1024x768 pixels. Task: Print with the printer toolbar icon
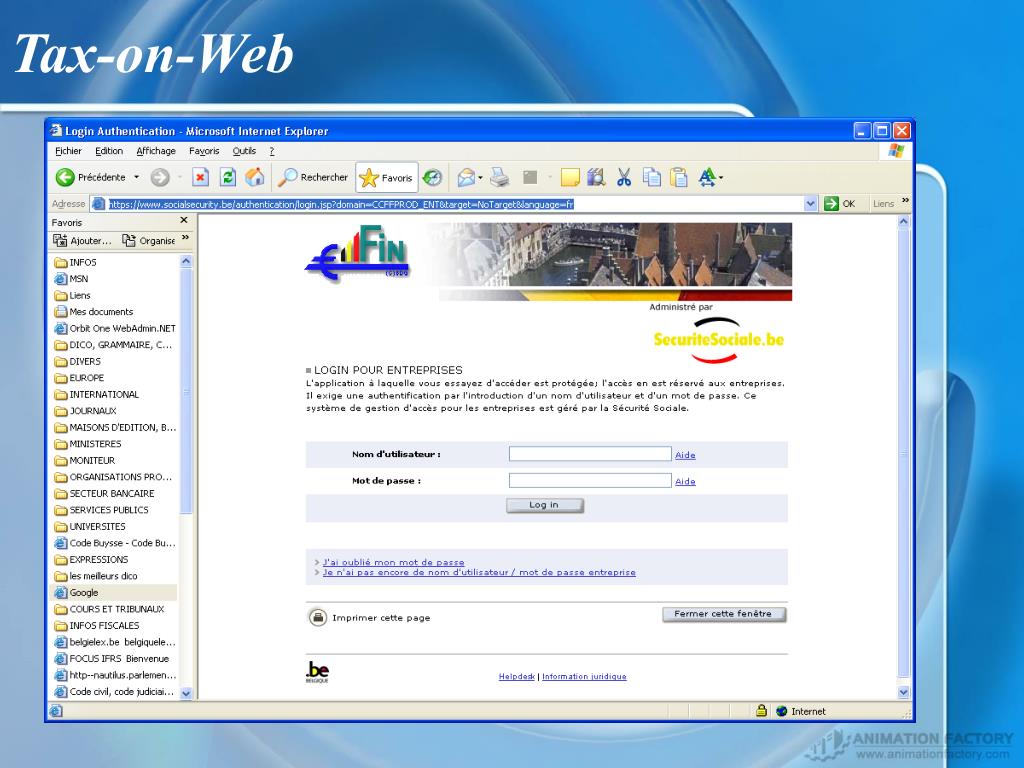[500, 177]
